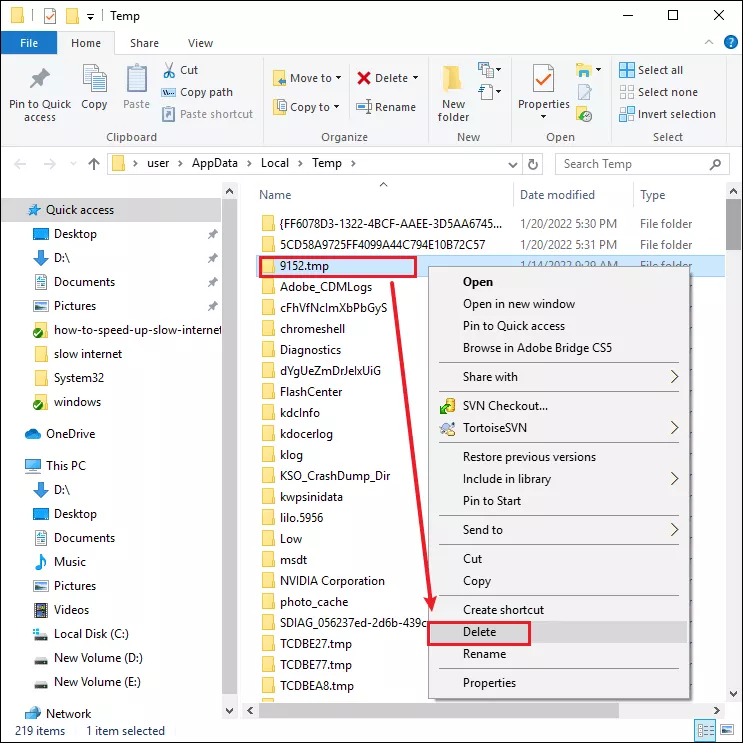The width and height of the screenshot is (743, 743).
Task: Open the ribbon Open dropdown icon
Action: coord(588,70)
